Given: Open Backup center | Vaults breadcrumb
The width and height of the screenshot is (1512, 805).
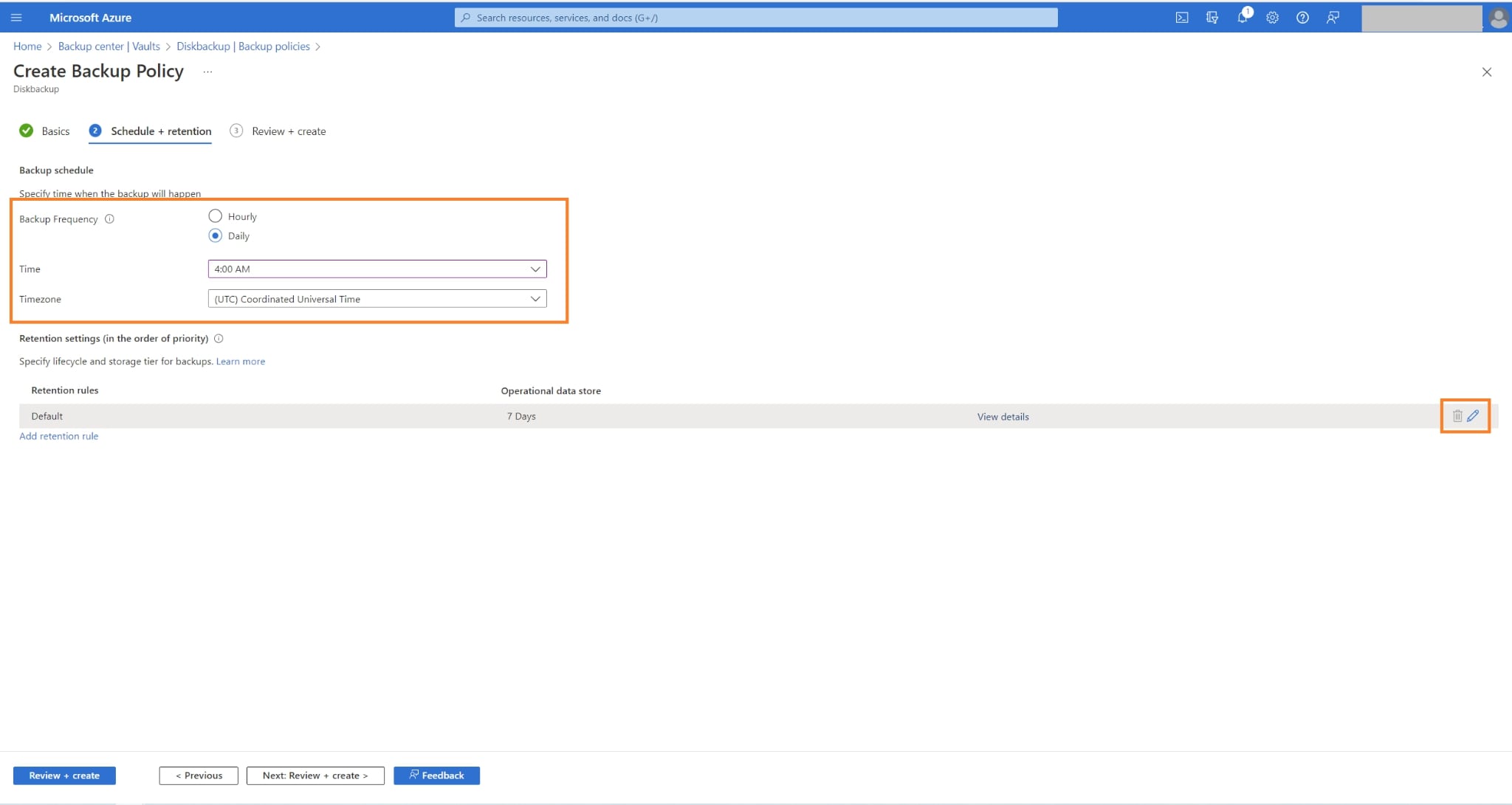Looking at the screenshot, I should click(x=109, y=46).
